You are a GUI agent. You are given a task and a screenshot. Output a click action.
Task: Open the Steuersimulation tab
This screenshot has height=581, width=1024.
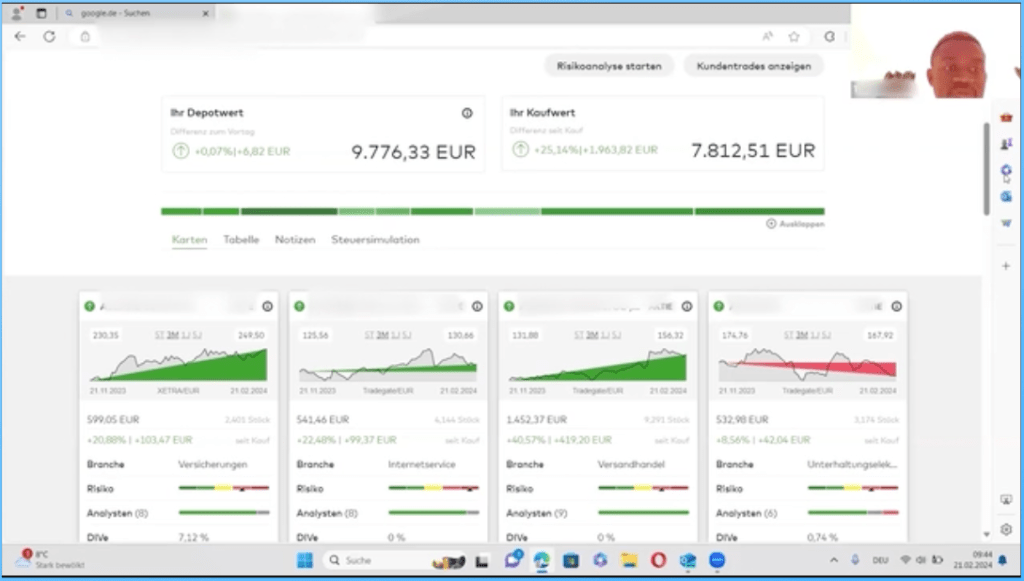click(x=375, y=240)
